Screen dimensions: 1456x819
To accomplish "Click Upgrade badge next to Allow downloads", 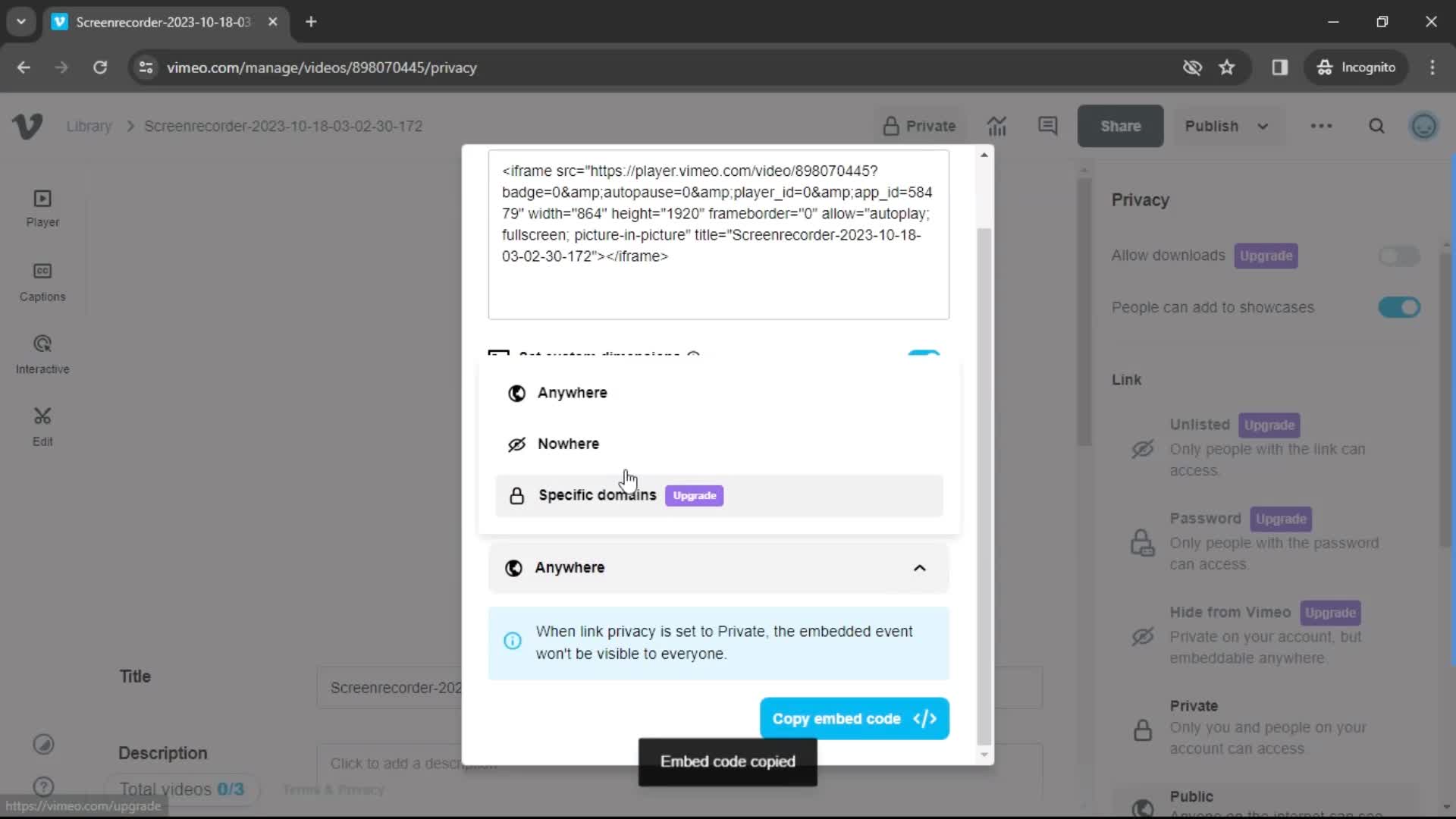I will (x=1266, y=256).
